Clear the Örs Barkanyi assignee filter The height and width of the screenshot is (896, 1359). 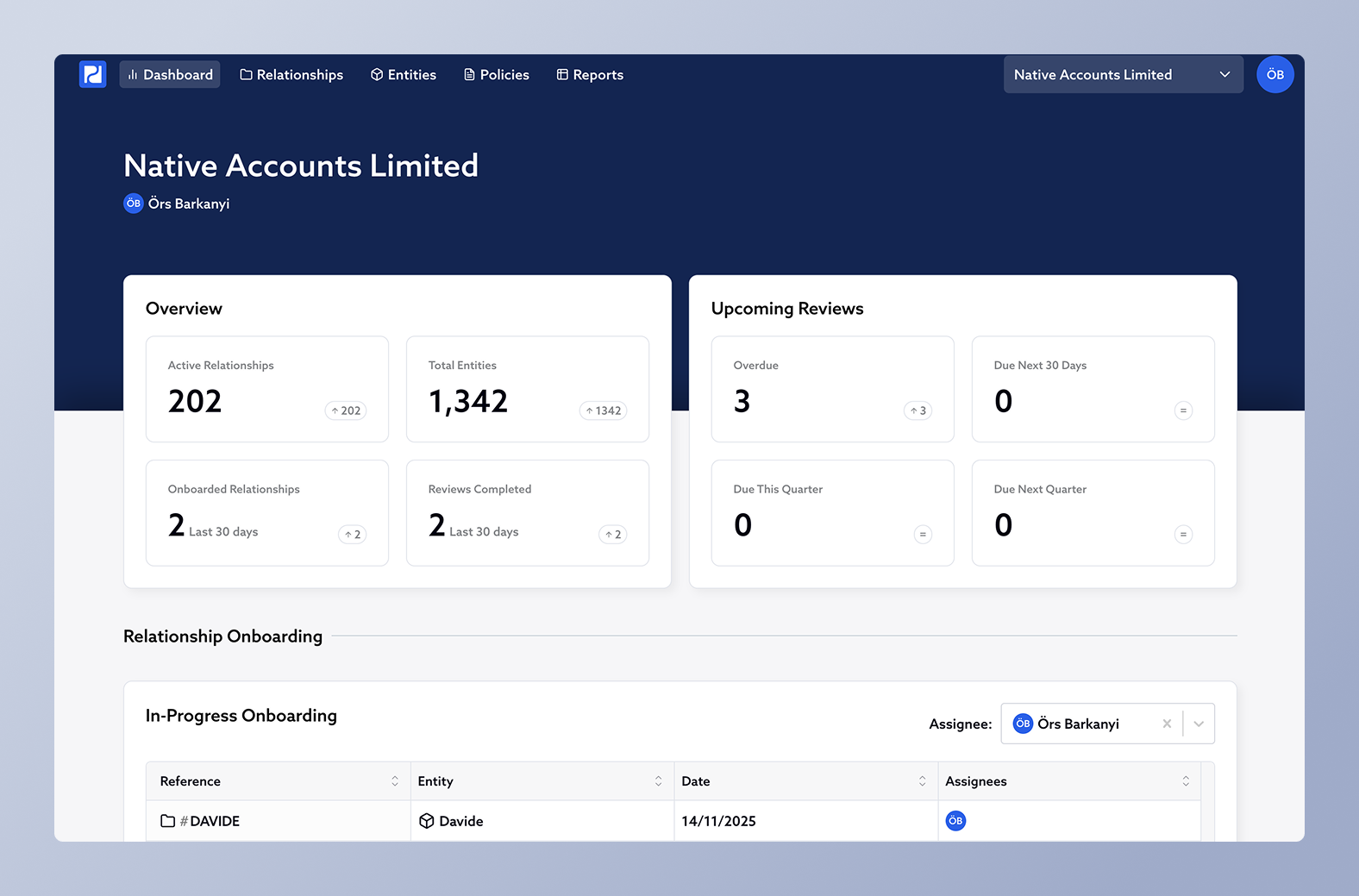pos(1167,724)
